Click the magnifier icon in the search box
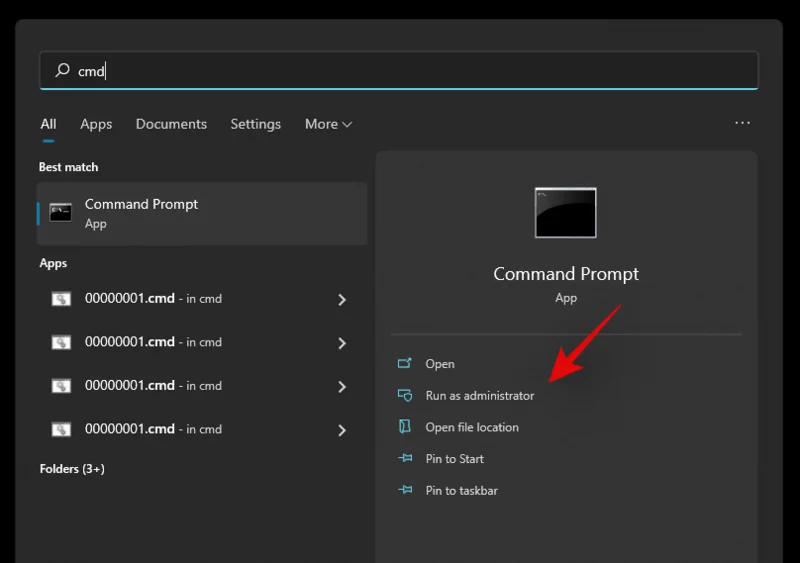Screen dimensions: 800x563 coord(62,71)
